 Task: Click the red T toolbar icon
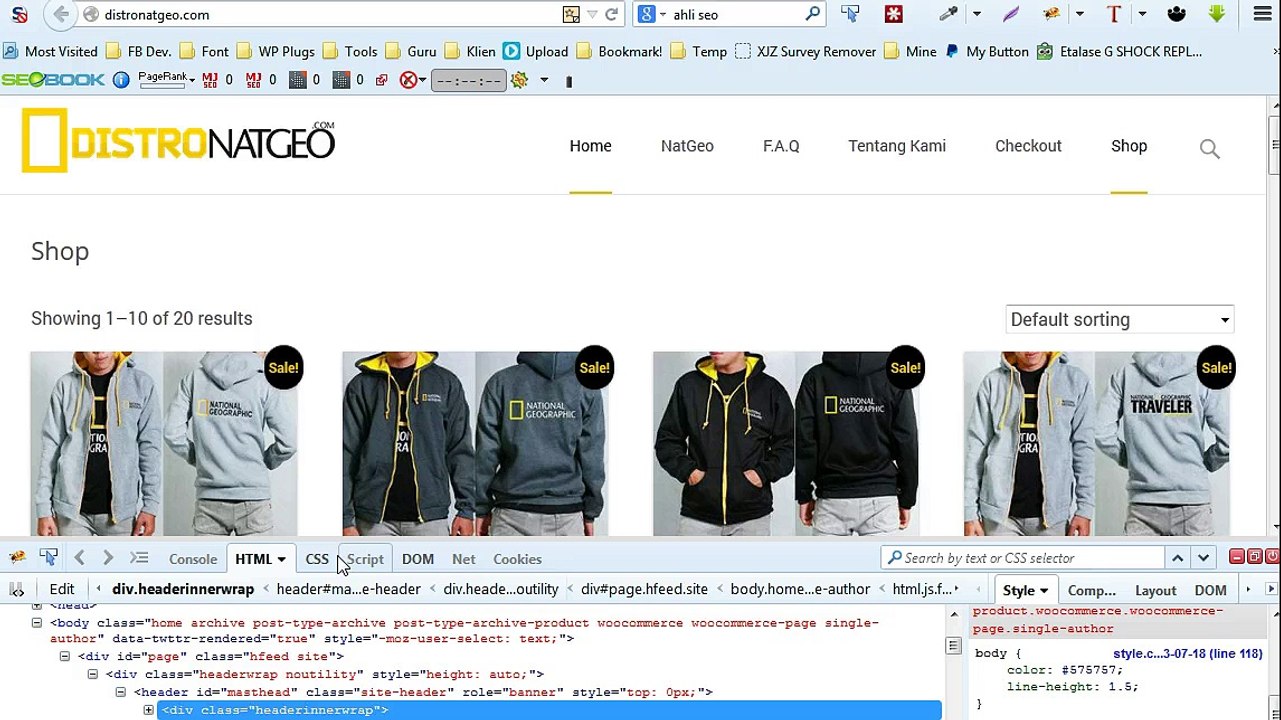1114,14
